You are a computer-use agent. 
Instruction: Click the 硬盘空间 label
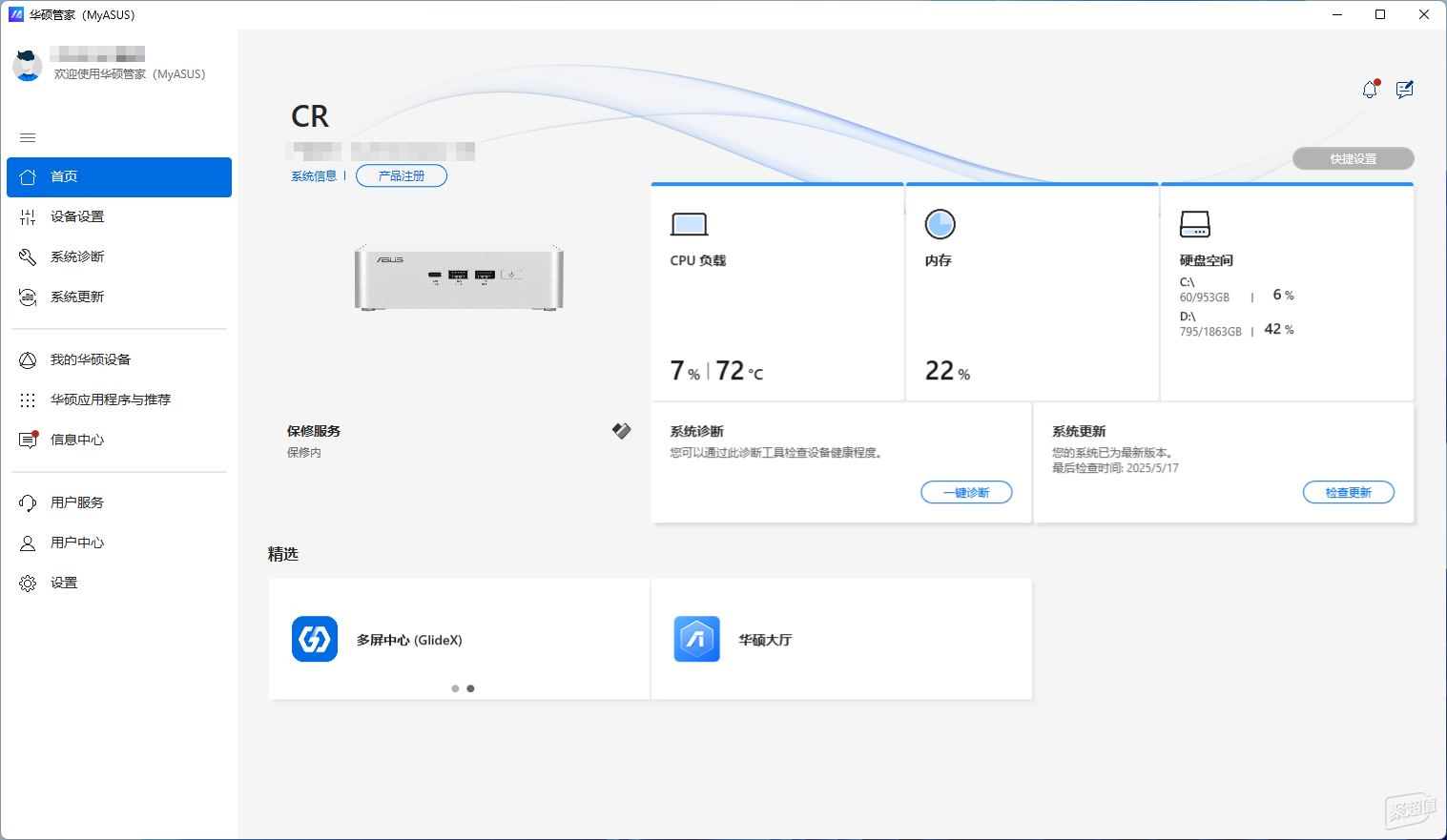[x=1207, y=260]
